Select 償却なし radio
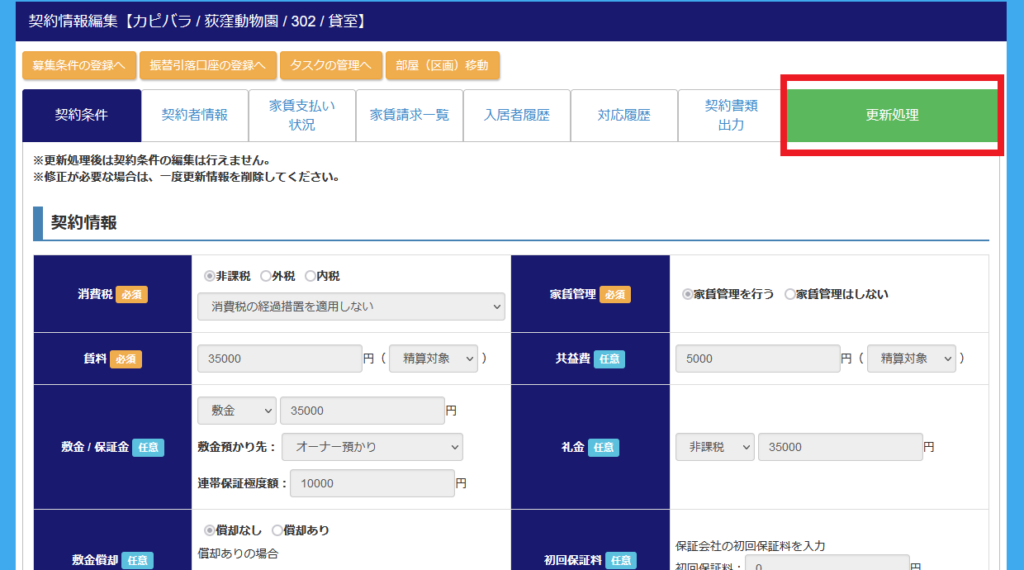The image size is (1024, 570). pyautogui.click(x=209, y=530)
